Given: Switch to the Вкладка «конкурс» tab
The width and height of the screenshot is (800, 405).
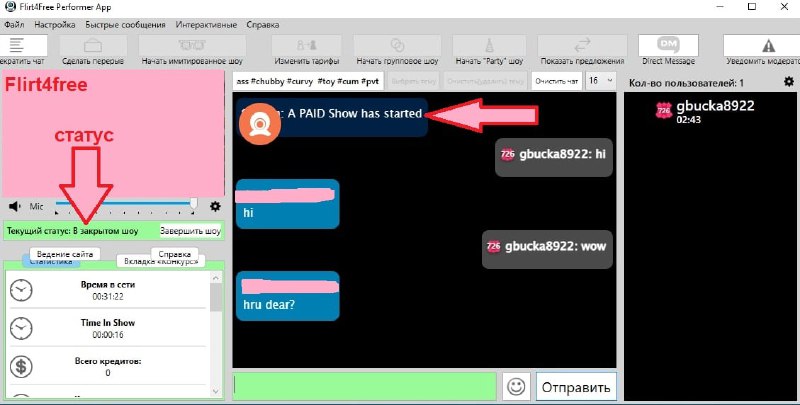Looking at the screenshot, I should (161, 261).
